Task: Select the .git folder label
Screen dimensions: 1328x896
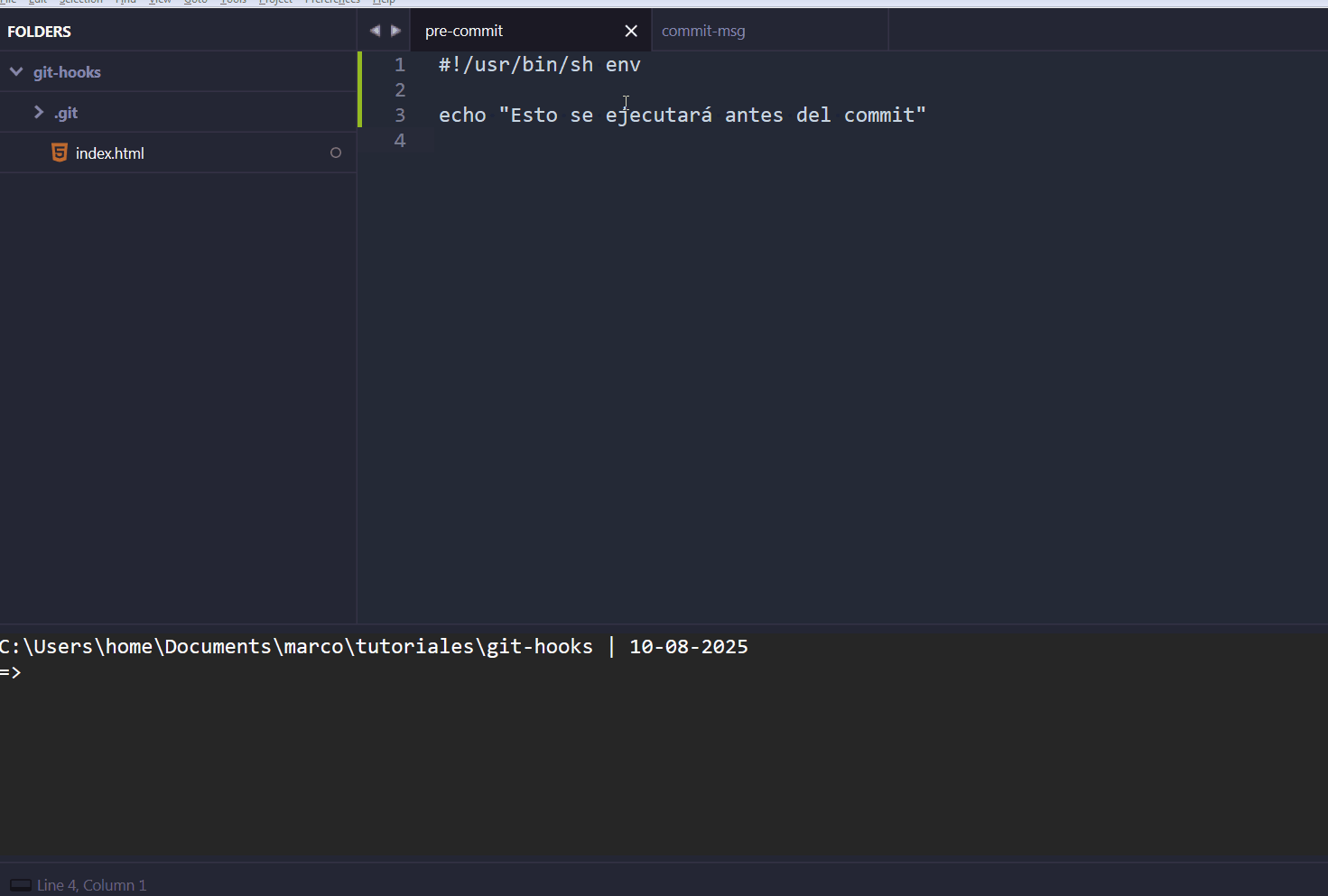Action: [x=66, y=113]
